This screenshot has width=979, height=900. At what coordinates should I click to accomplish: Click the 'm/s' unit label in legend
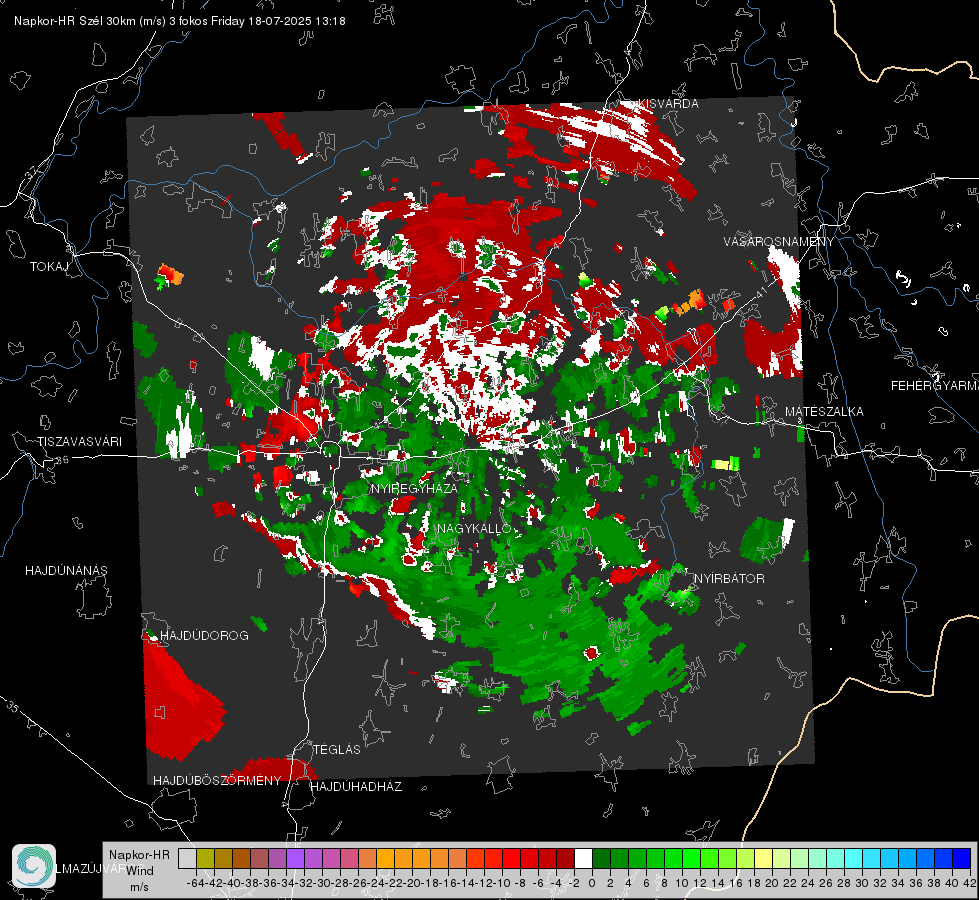coord(139,887)
